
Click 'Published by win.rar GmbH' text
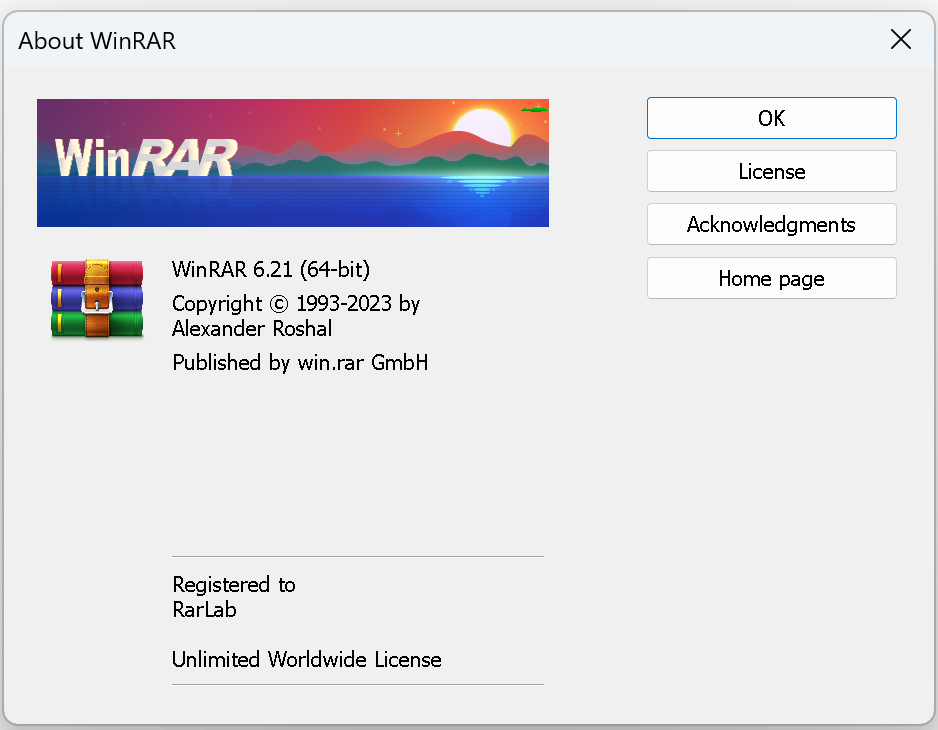(x=300, y=363)
